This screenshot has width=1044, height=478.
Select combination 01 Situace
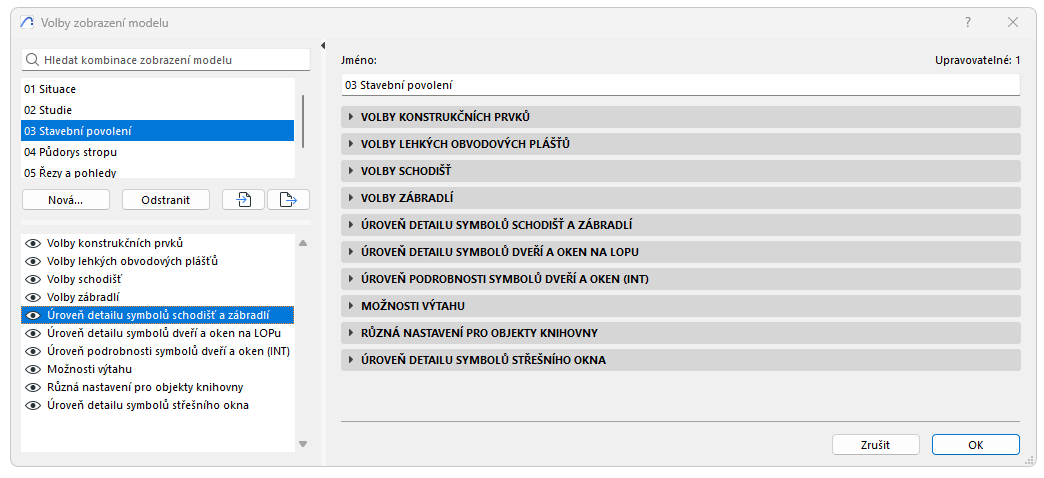(x=158, y=89)
